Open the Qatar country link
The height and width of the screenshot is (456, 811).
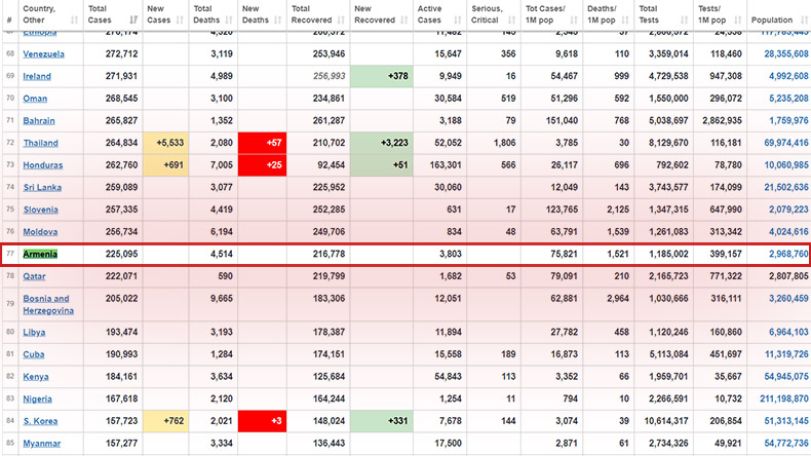(x=34, y=276)
